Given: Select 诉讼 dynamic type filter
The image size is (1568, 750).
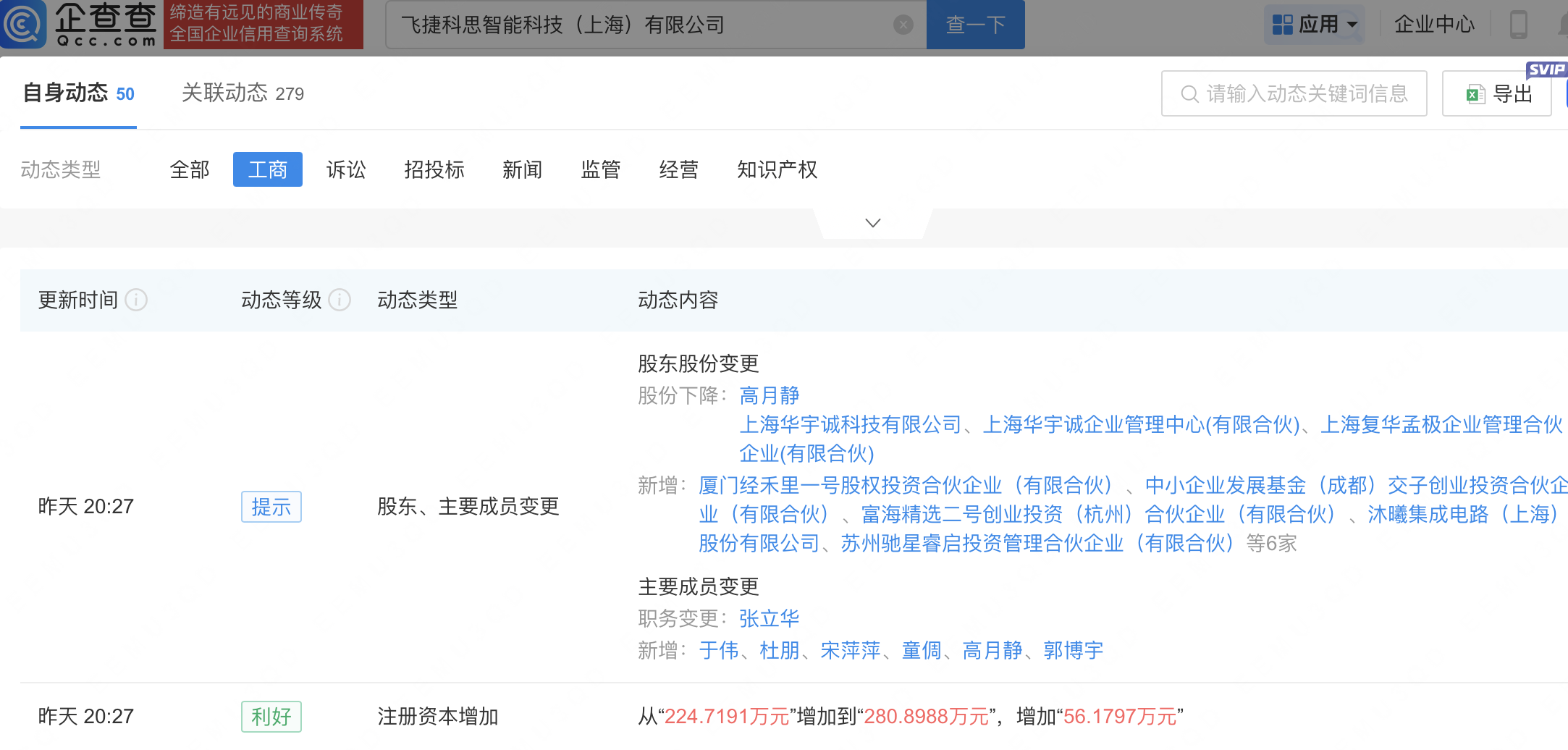Looking at the screenshot, I should click(x=346, y=169).
